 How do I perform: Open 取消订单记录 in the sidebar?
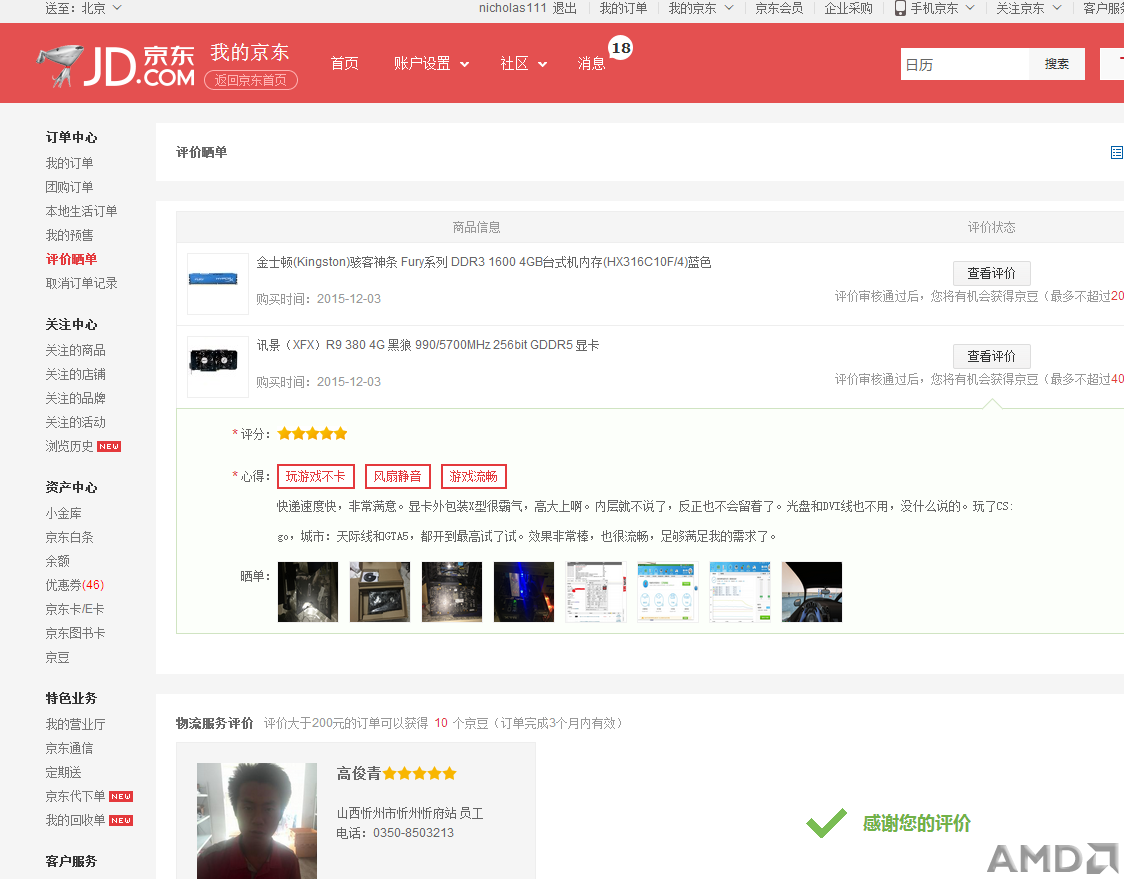point(81,283)
